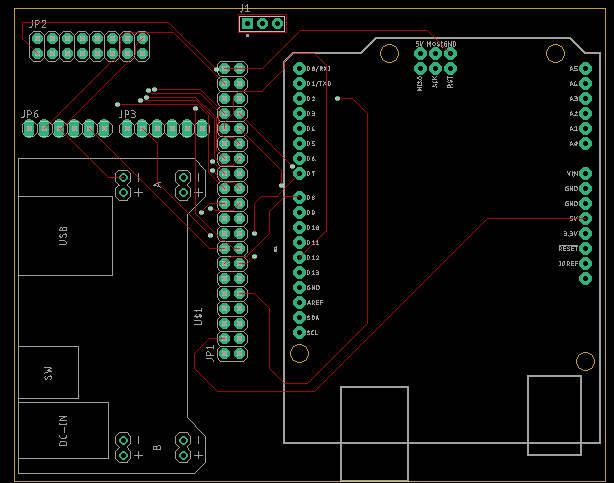Click the 3.3V pad
614x483 pixels.
tap(585, 233)
